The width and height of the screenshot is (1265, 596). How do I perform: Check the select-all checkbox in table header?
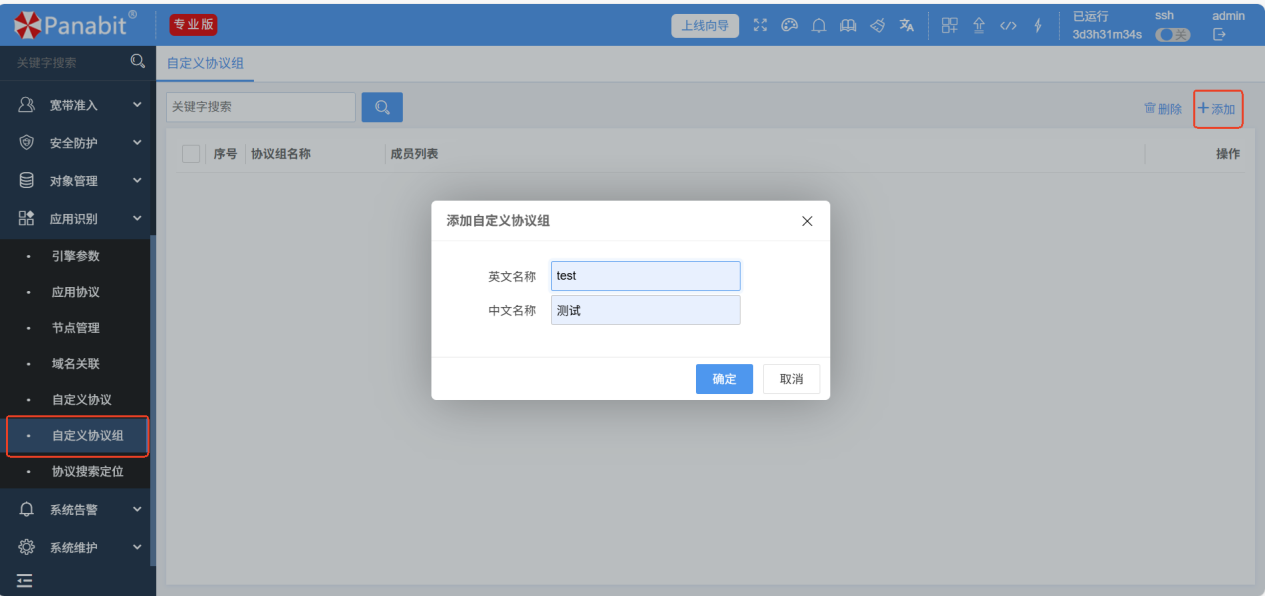191,154
